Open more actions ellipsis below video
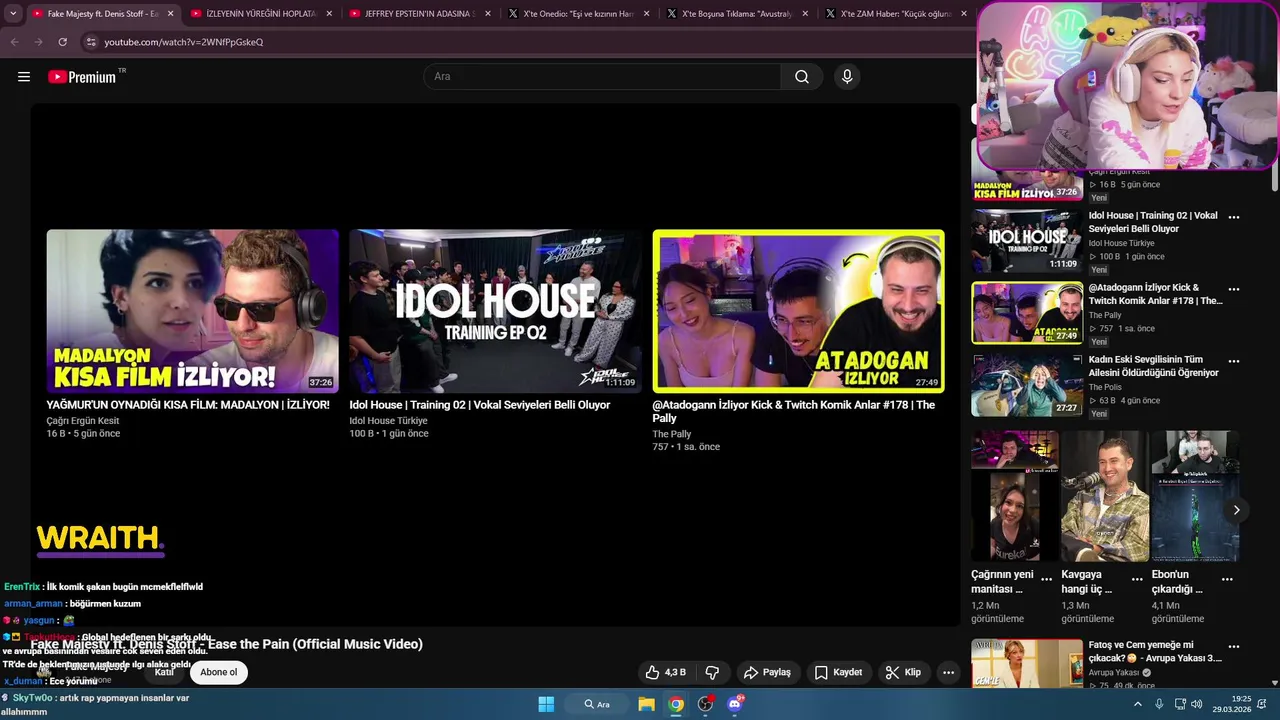The width and height of the screenshot is (1280, 720). pyautogui.click(x=948, y=672)
